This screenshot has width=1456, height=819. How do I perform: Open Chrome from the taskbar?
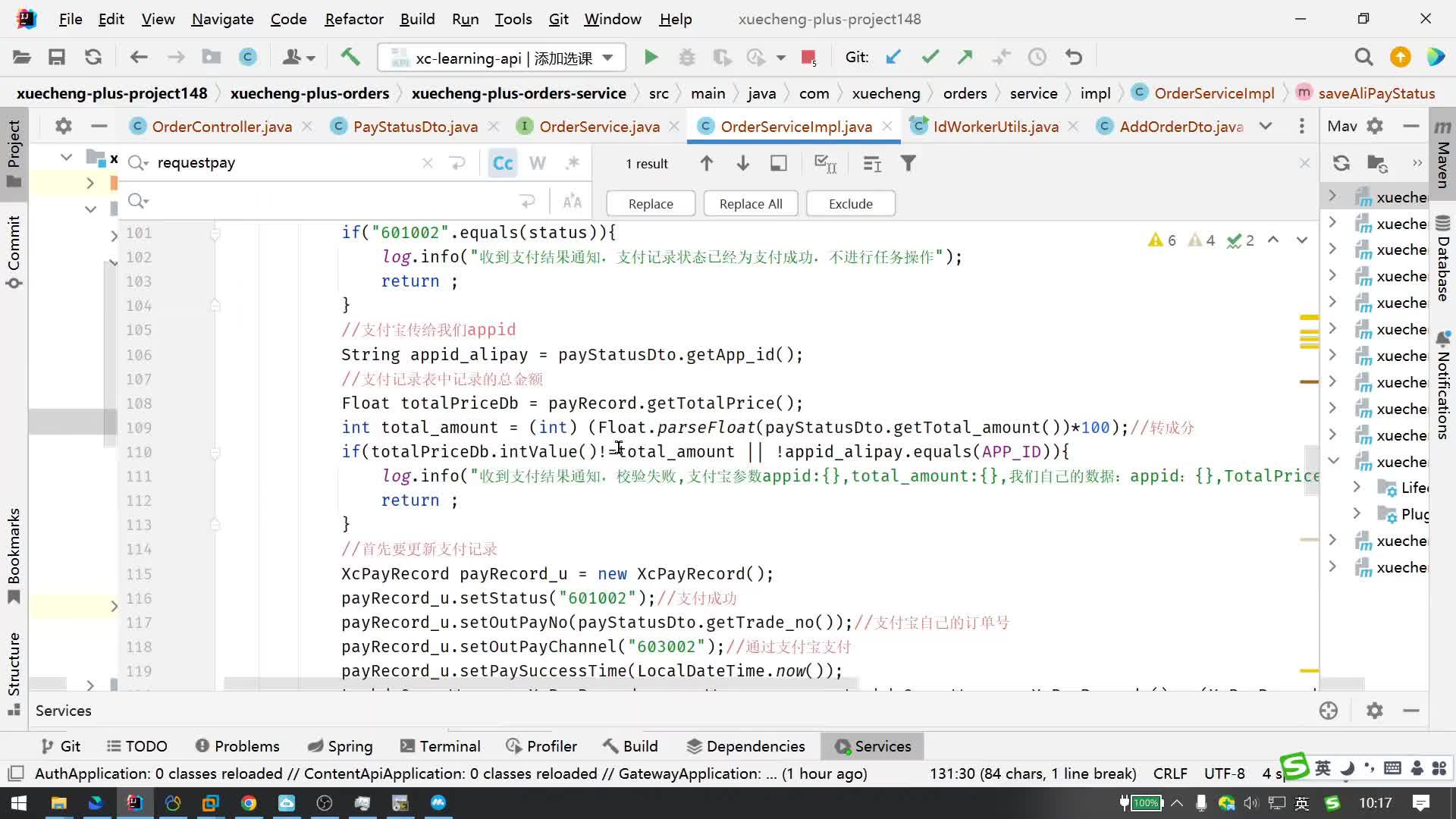pos(249,803)
